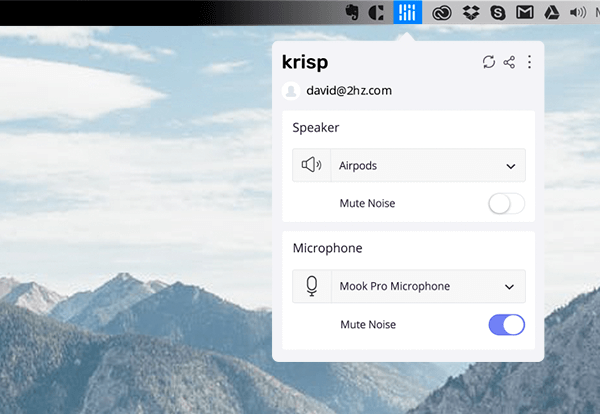This screenshot has width=600, height=414.
Task: Open the Google Drive menu bar icon
Action: [551, 13]
